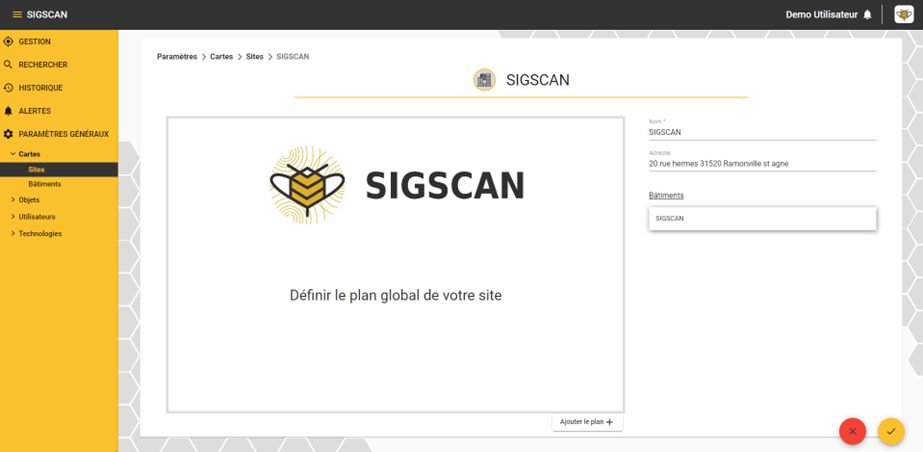The height and width of the screenshot is (452, 923).
Task: Click the notification bell beside Demo Utilisateur
Action: click(867, 15)
